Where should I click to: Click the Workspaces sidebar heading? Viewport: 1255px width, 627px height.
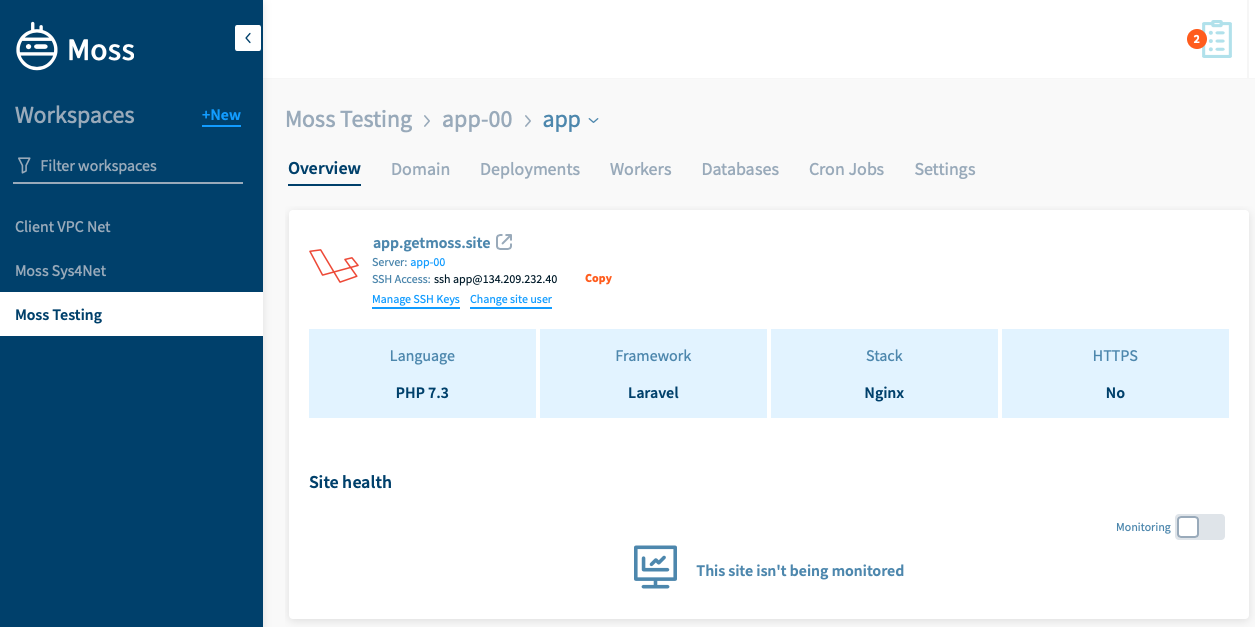(75, 115)
